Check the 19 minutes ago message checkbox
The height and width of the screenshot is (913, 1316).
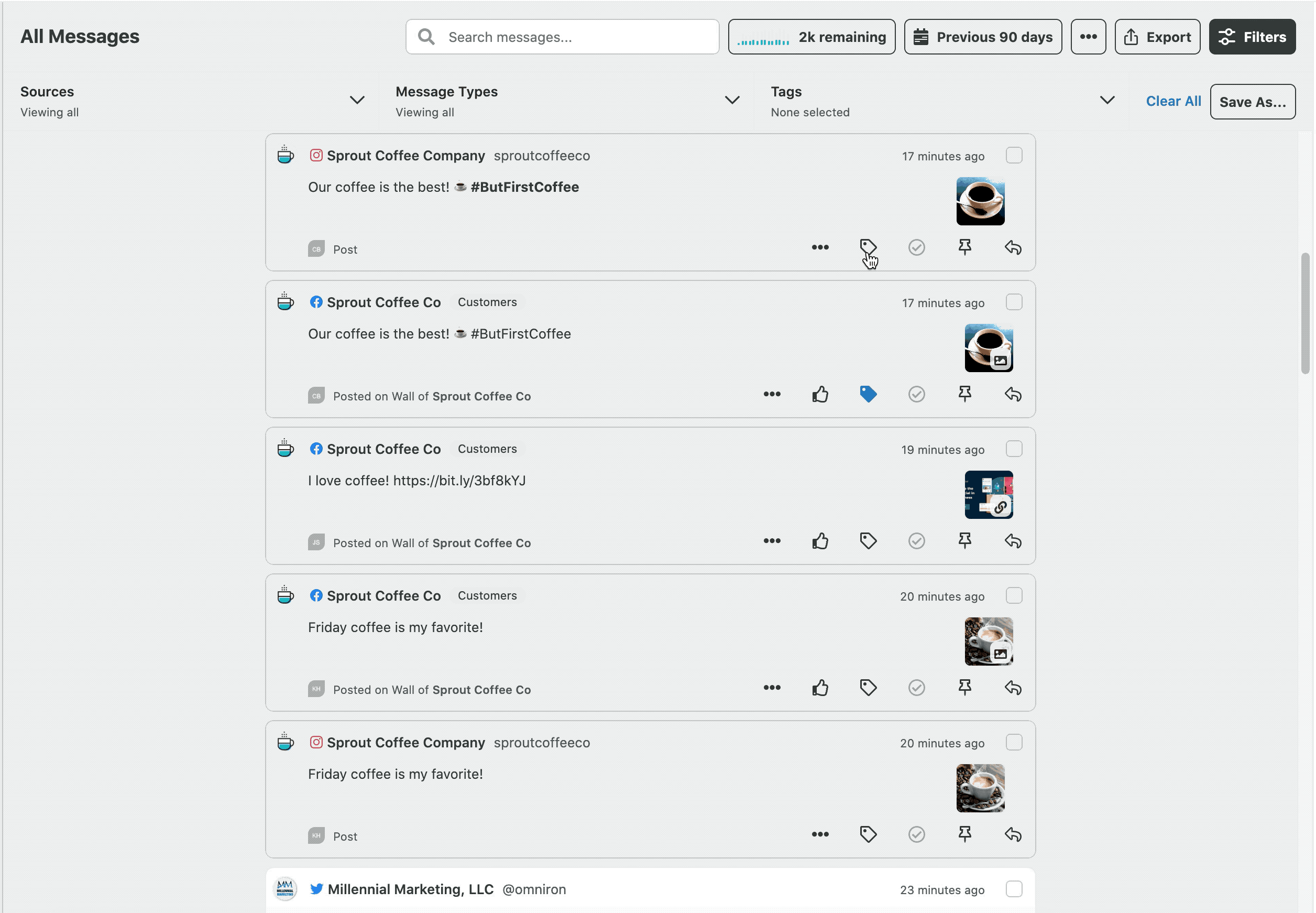coord(1014,449)
